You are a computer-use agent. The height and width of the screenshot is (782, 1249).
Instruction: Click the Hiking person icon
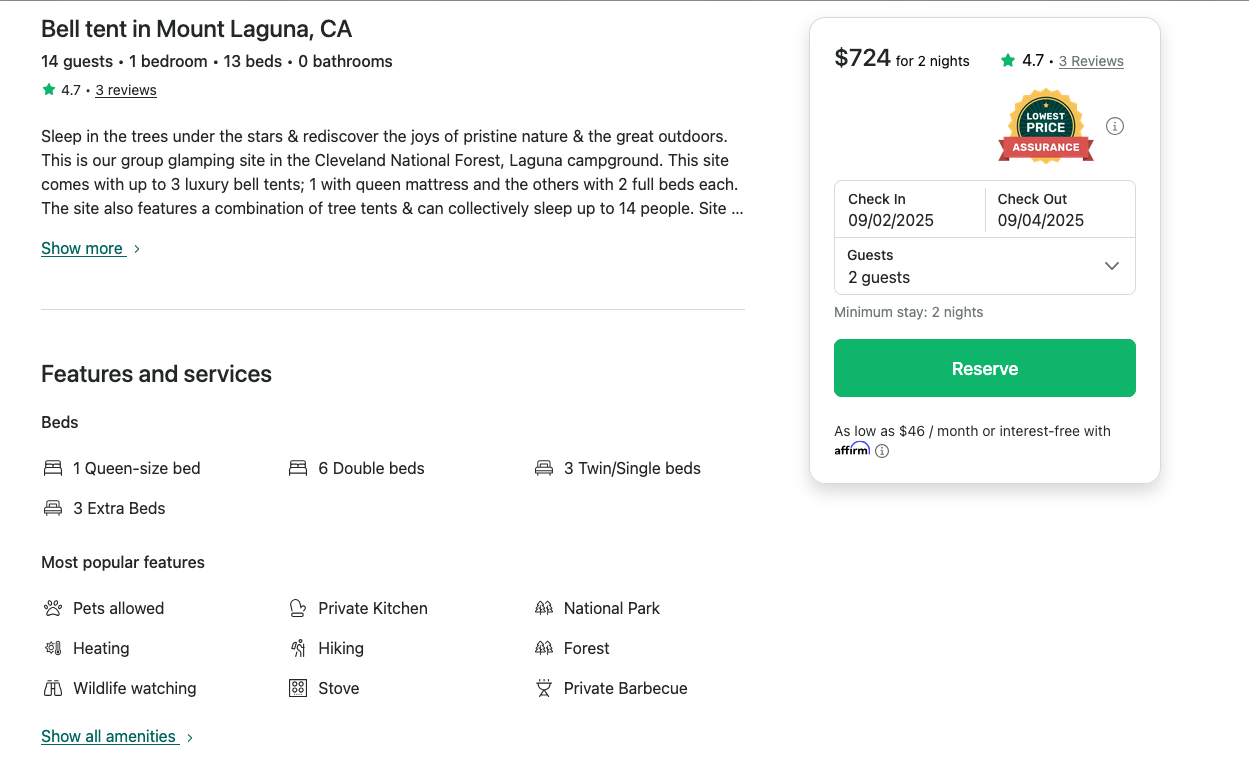click(x=298, y=648)
